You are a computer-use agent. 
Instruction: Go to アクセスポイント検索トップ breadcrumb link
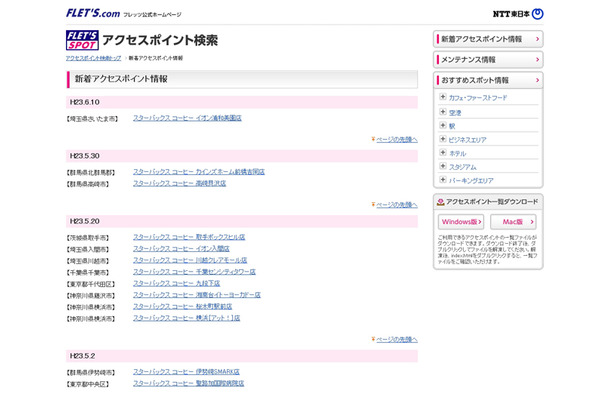pyautogui.click(x=93, y=58)
